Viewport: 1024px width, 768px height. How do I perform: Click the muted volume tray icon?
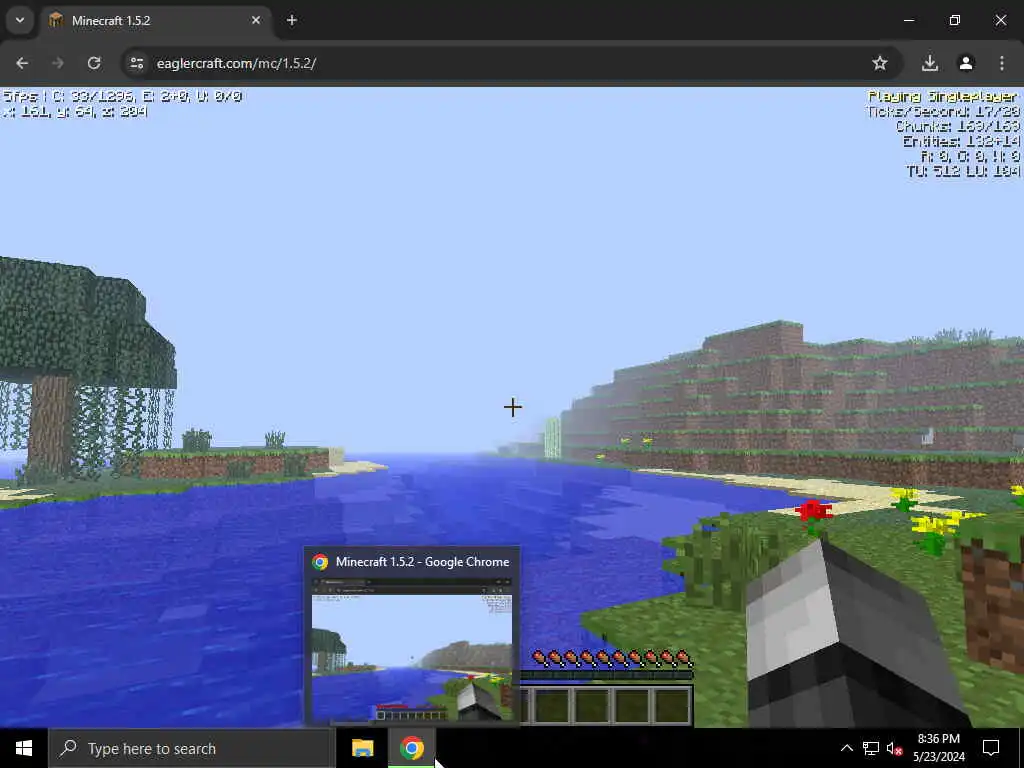point(895,748)
